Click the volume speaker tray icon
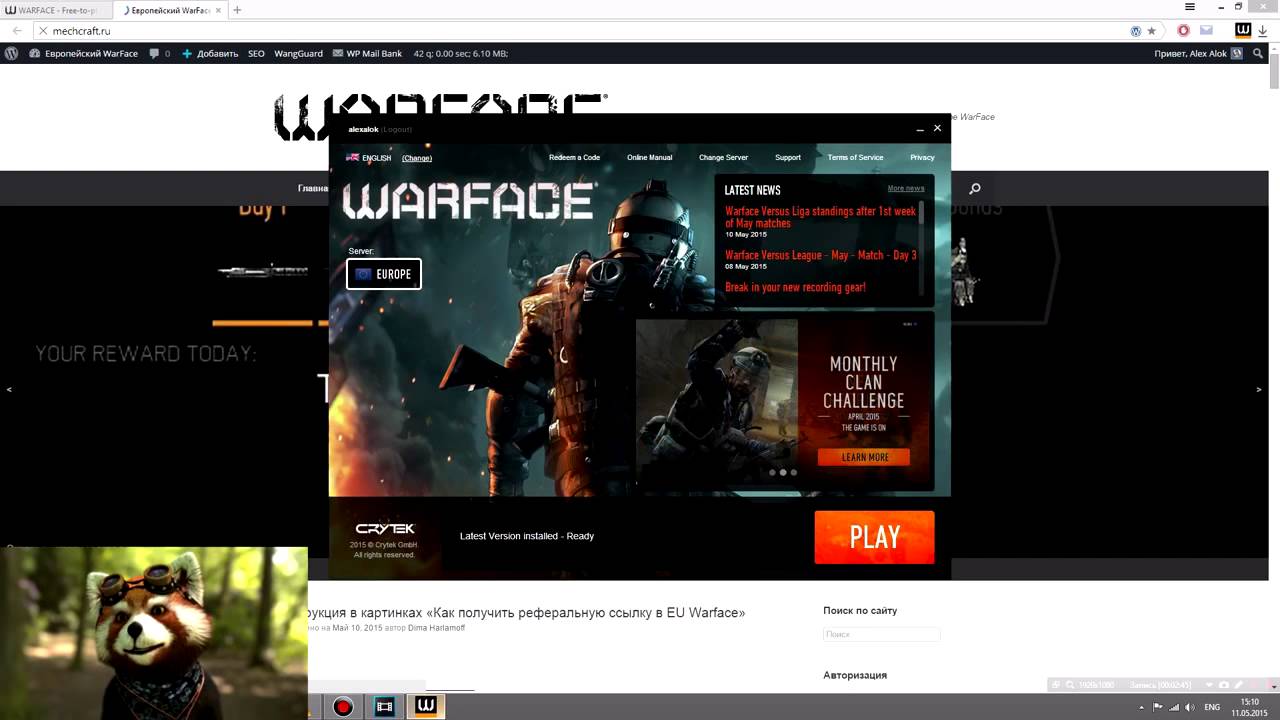This screenshot has height=720, width=1280. (x=1188, y=707)
